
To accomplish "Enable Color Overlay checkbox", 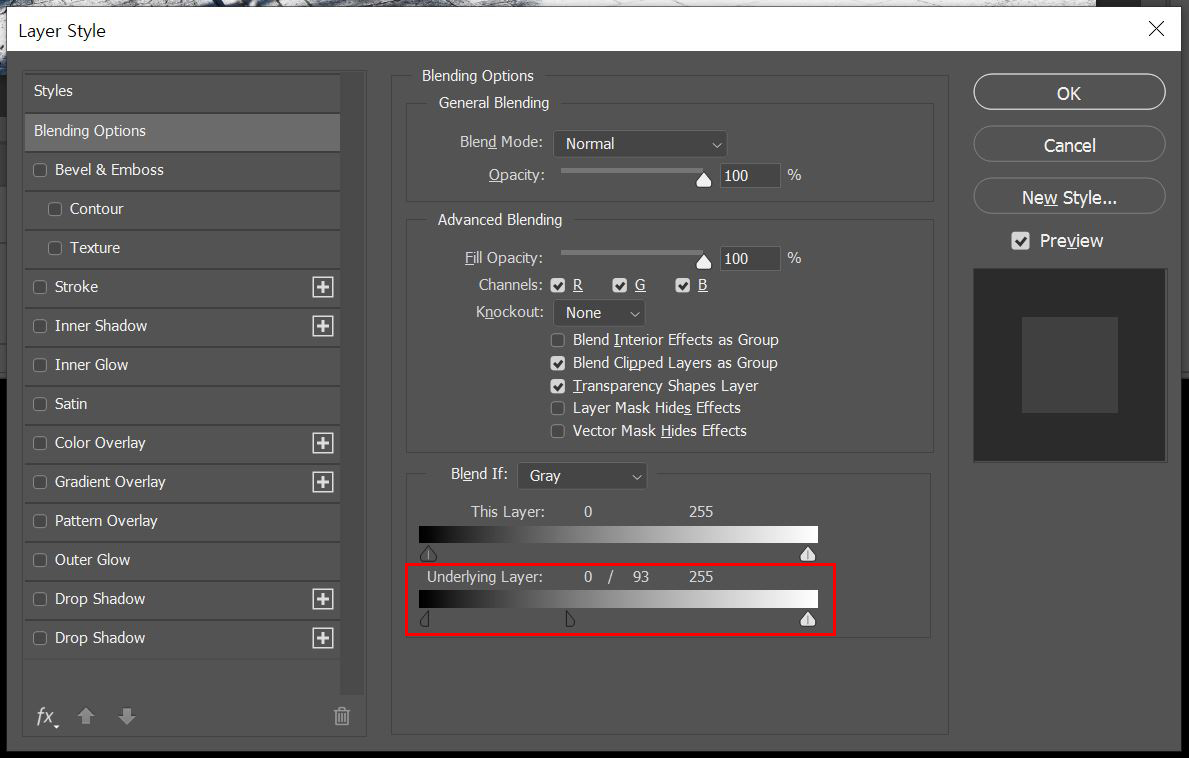I will (40, 443).
